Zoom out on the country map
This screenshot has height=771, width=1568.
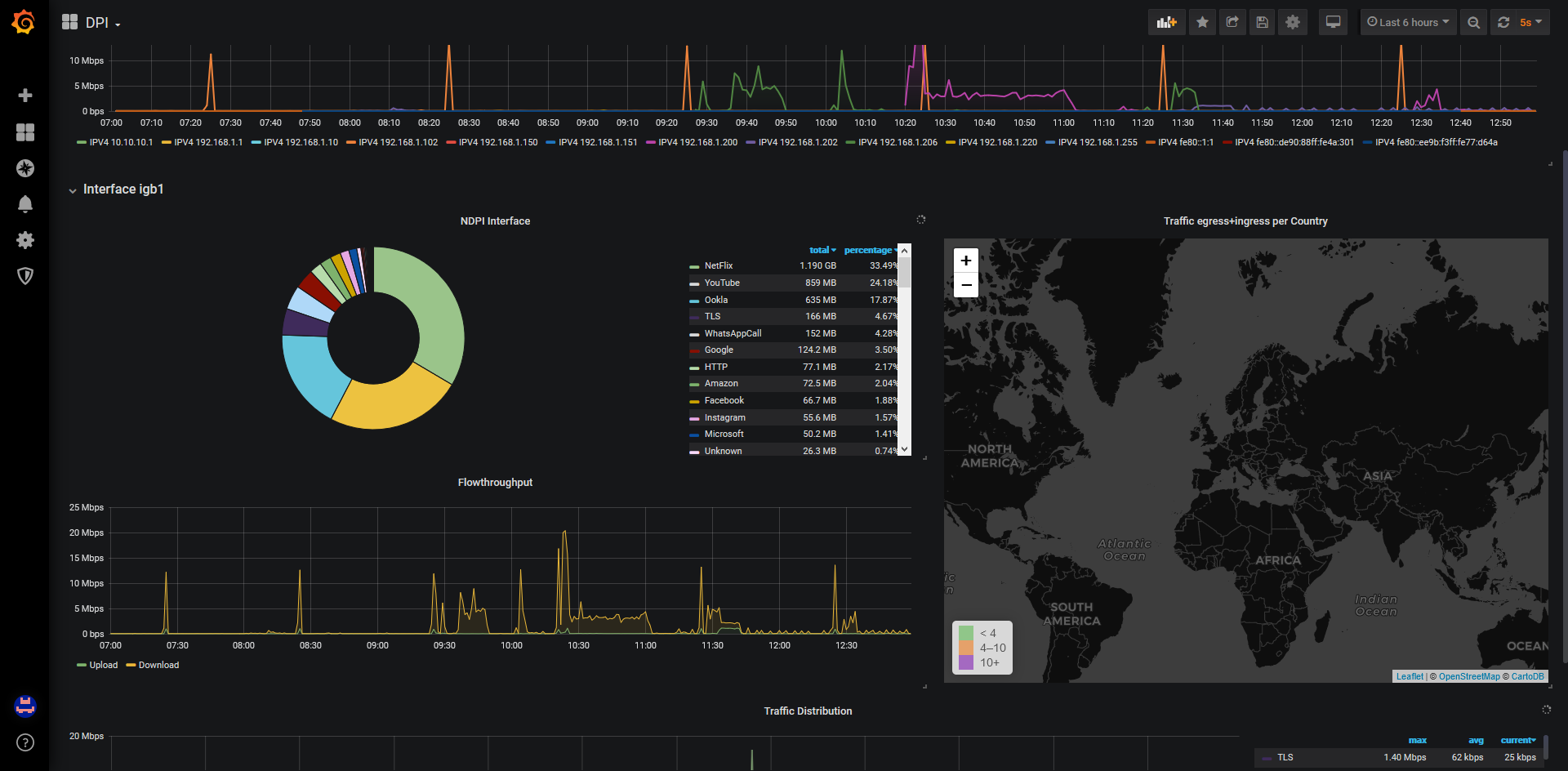pos(966,285)
